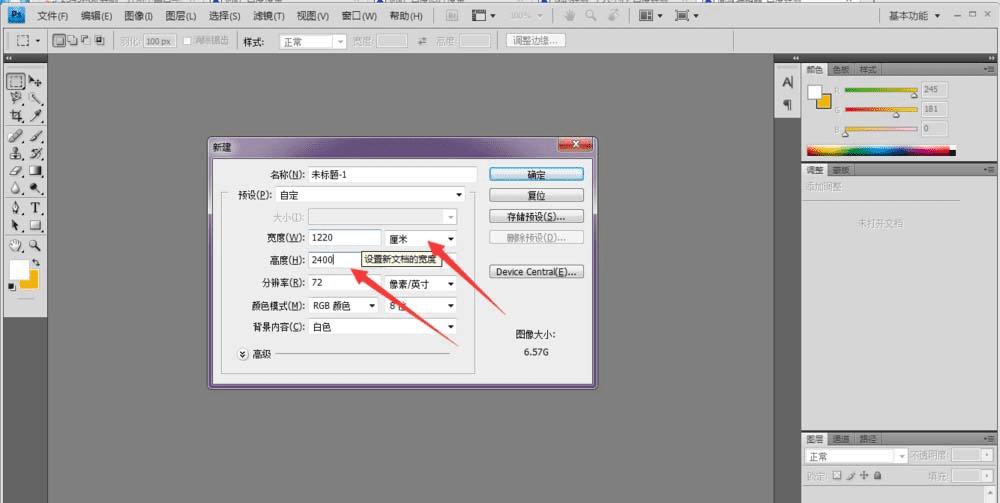The image size is (1000, 503).
Task: Open the Layers blend mode dropdown 正常
Action: (x=856, y=456)
